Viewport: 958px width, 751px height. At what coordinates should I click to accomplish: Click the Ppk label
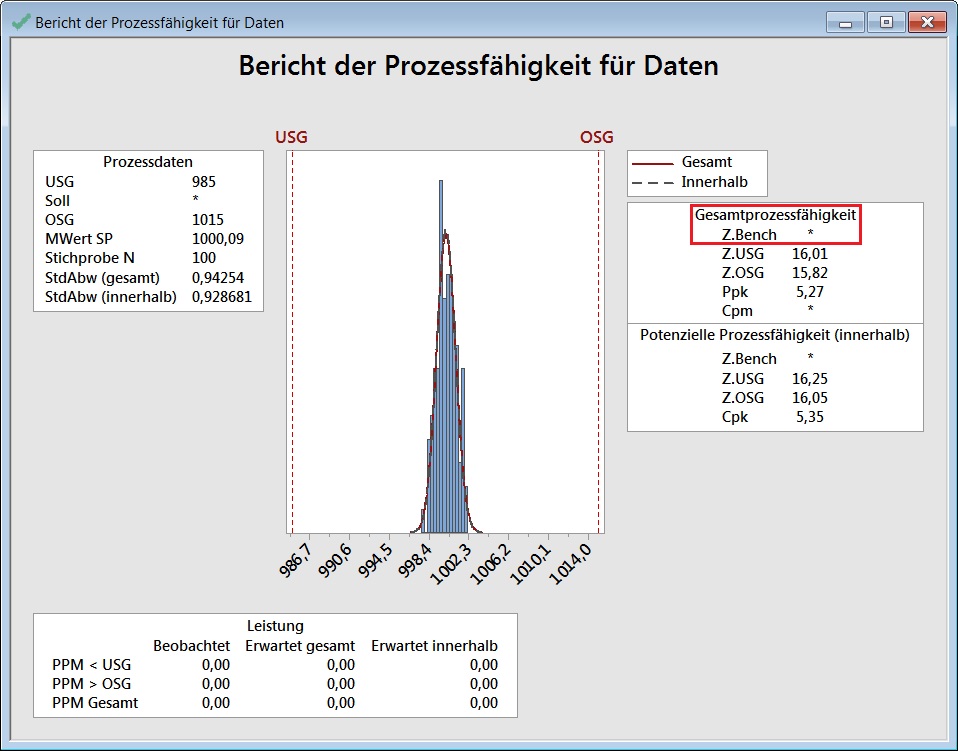pyautogui.click(x=734, y=292)
